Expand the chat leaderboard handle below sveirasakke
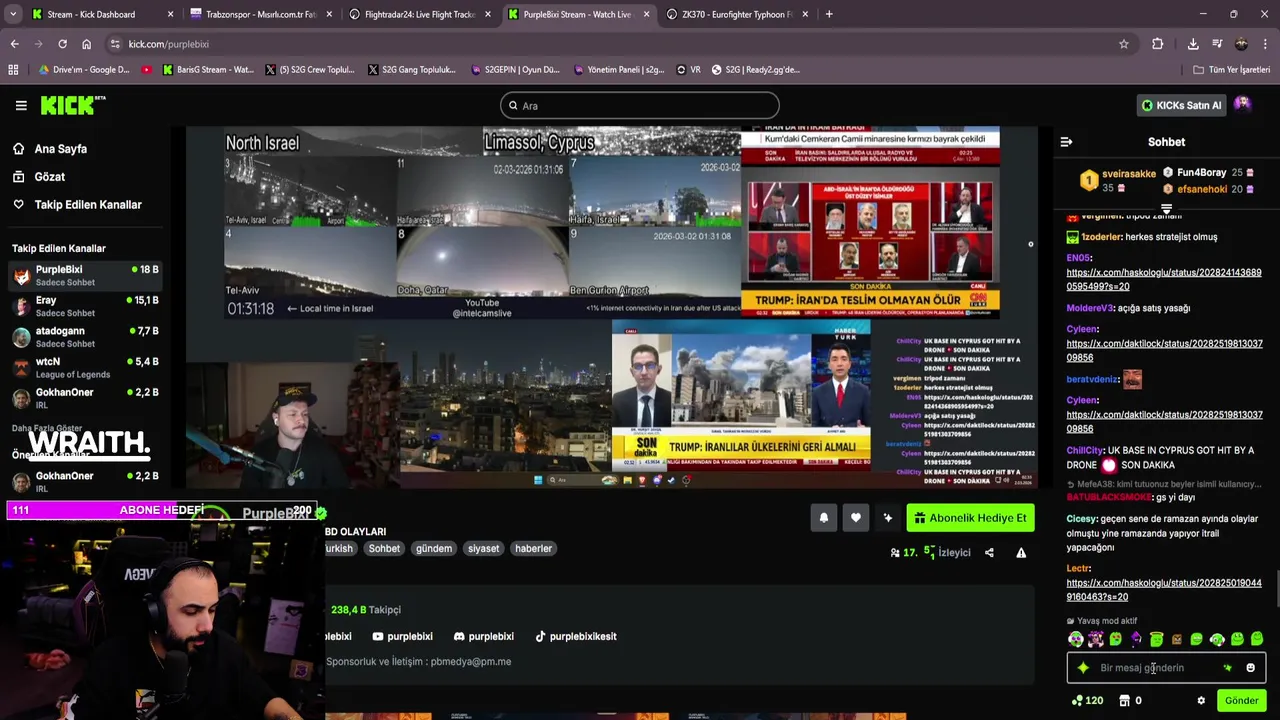The height and width of the screenshot is (720, 1280). [1166, 209]
